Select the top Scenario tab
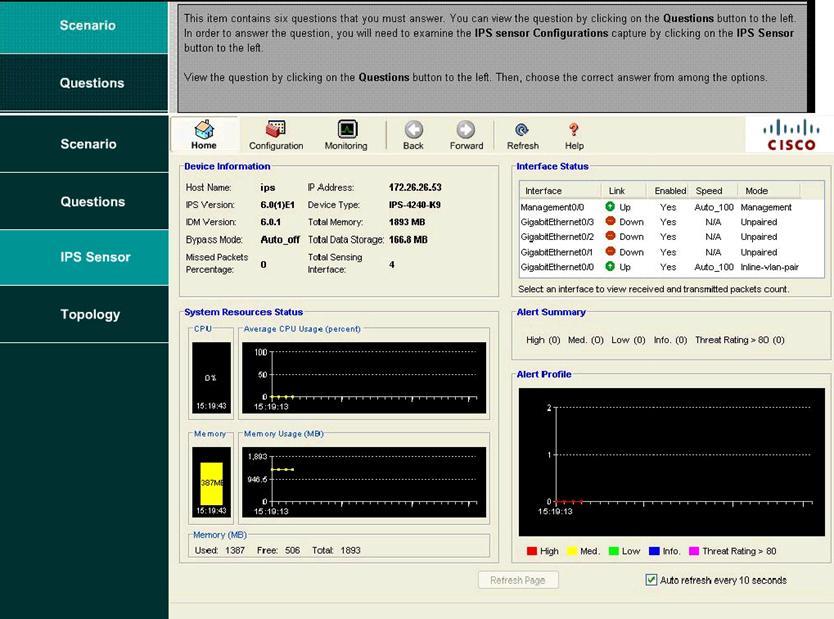Viewport: 834px width, 619px height. pos(84,26)
